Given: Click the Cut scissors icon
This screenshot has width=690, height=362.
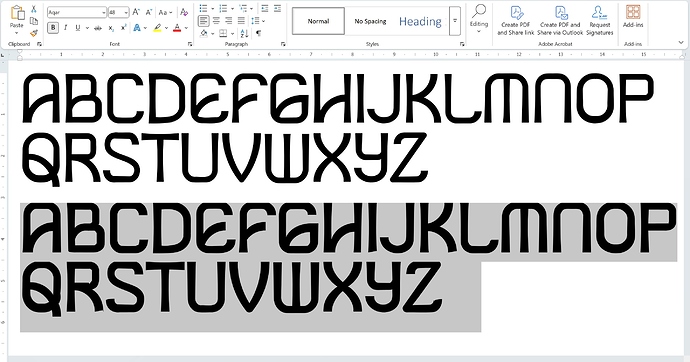Looking at the screenshot, I should [34, 9].
